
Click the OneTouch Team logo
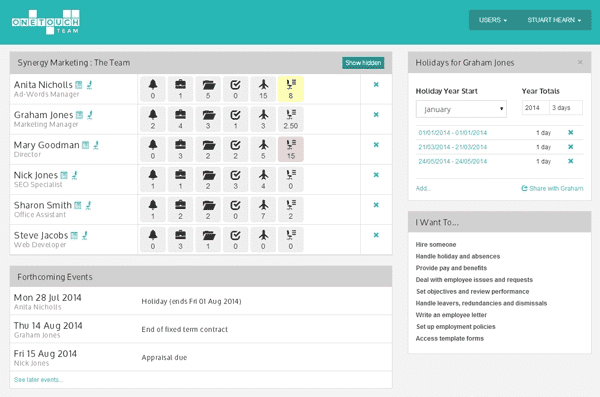click(46, 22)
